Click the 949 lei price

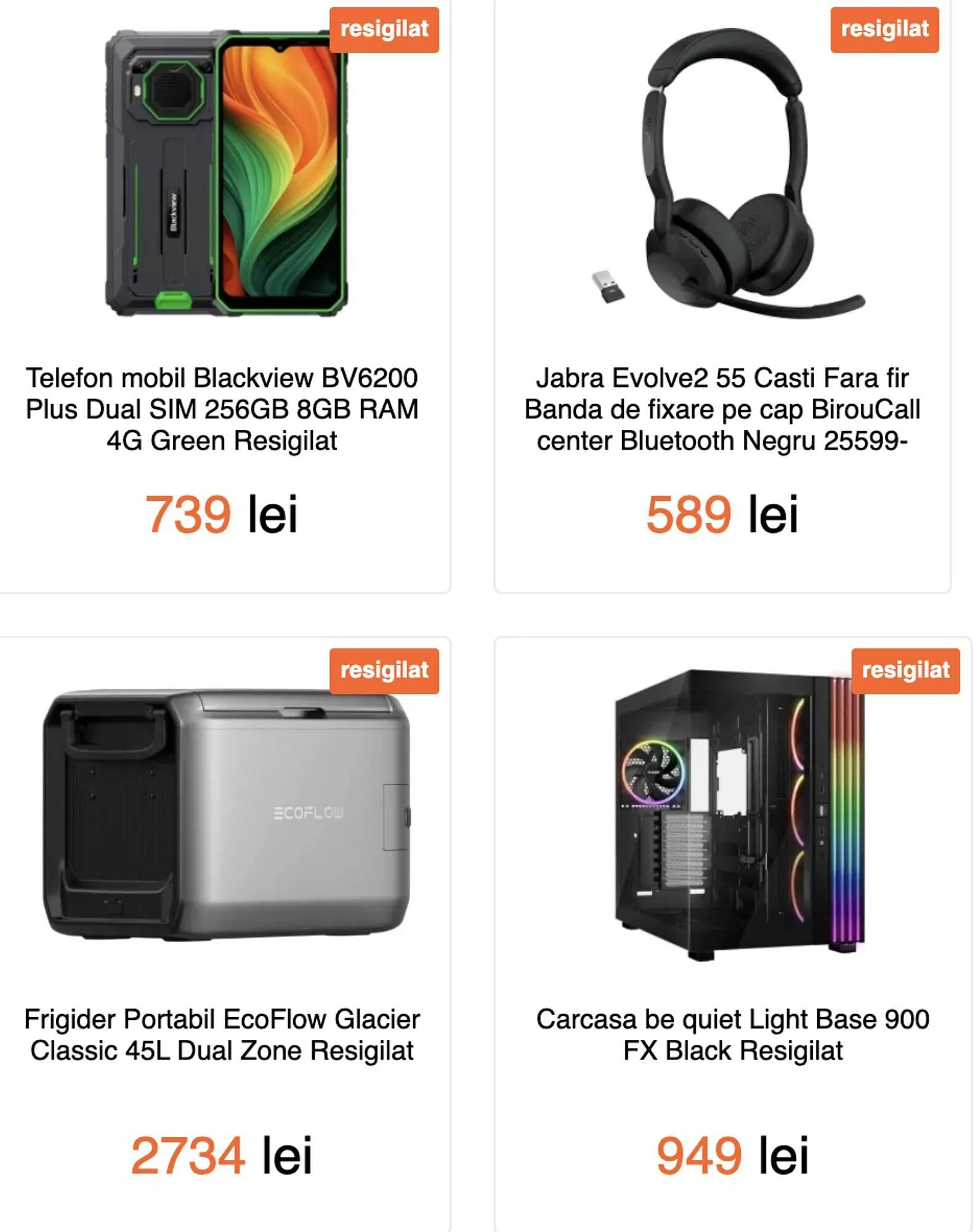coord(733,1156)
